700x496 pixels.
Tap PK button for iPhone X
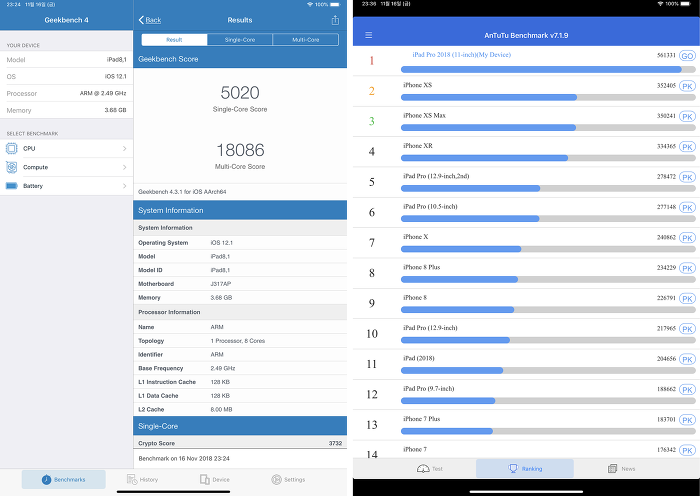tap(687, 238)
